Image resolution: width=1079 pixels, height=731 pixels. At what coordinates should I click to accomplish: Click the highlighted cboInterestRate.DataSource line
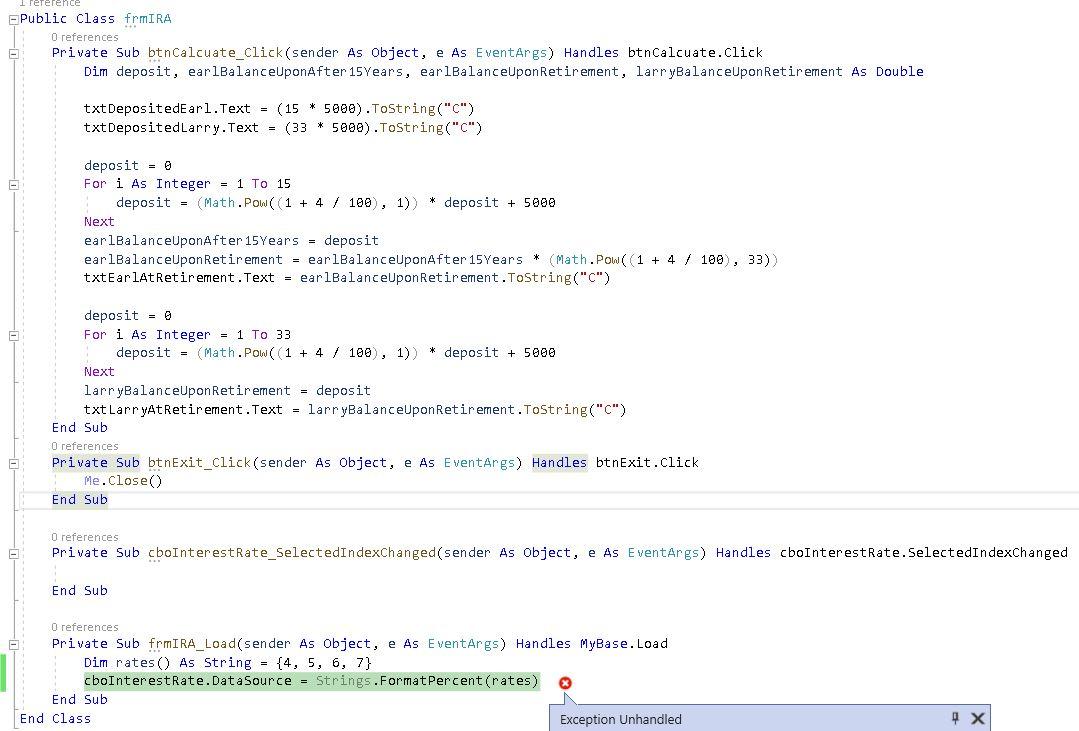point(311,680)
